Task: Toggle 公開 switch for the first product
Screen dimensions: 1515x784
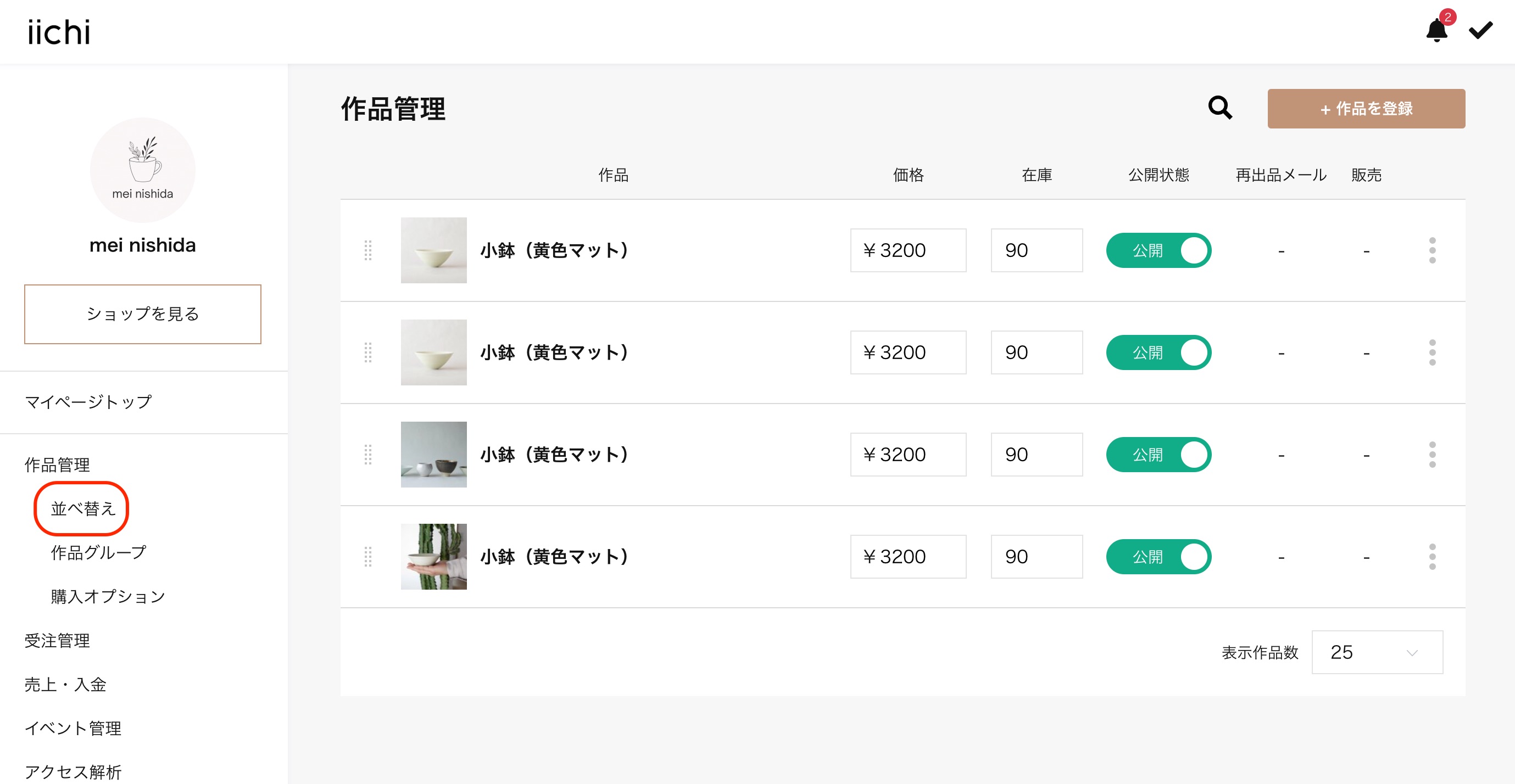Action: [x=1158, y=251]
